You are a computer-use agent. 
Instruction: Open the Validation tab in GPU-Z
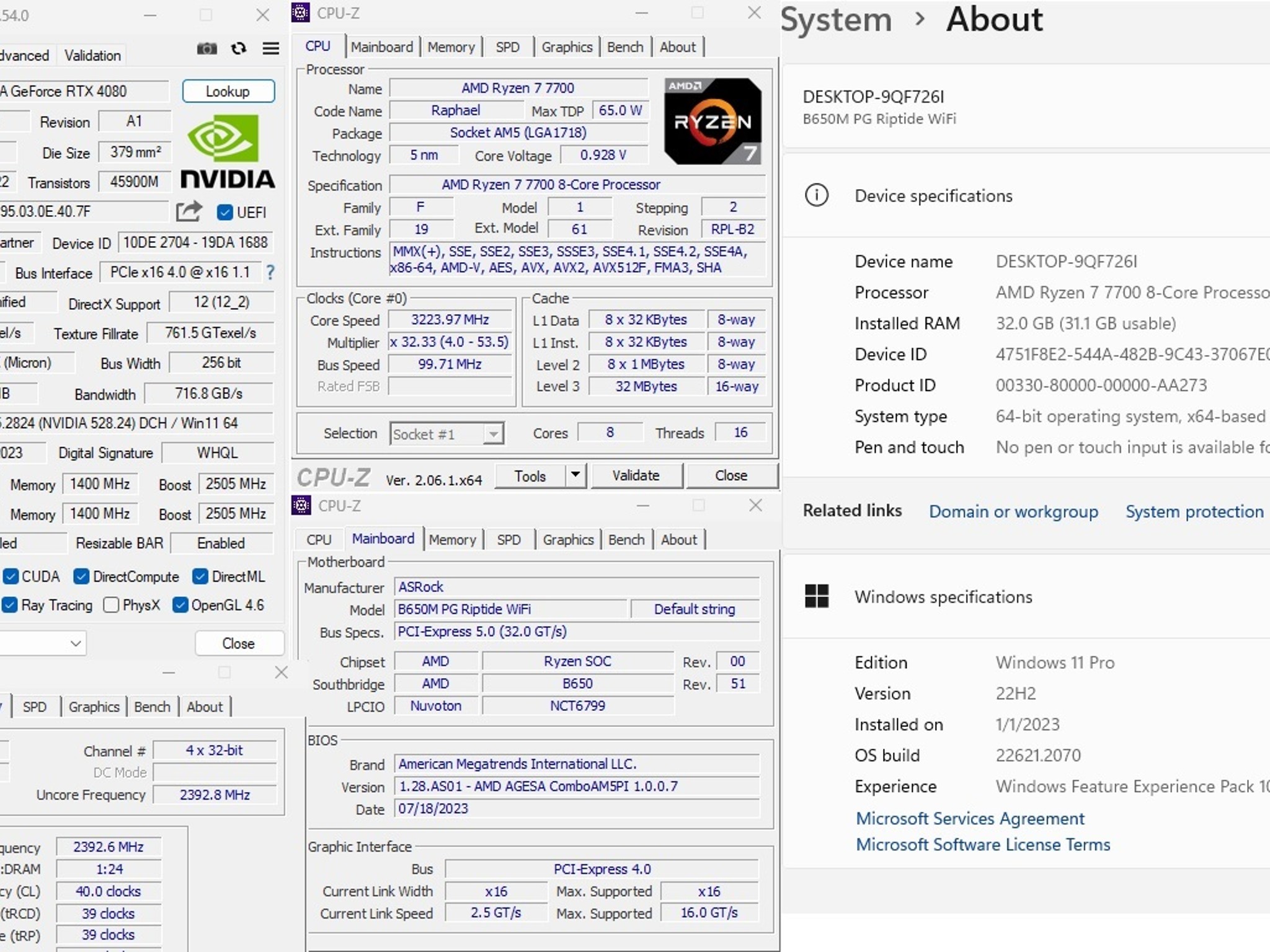92,56
